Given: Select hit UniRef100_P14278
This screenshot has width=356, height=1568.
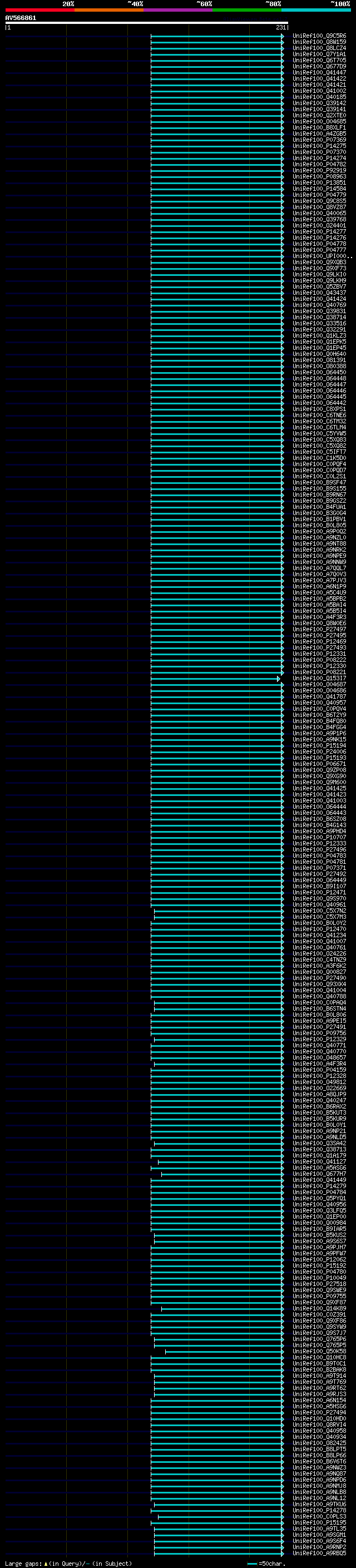Looking at the screenshot, I should [x=319, y=1510].
